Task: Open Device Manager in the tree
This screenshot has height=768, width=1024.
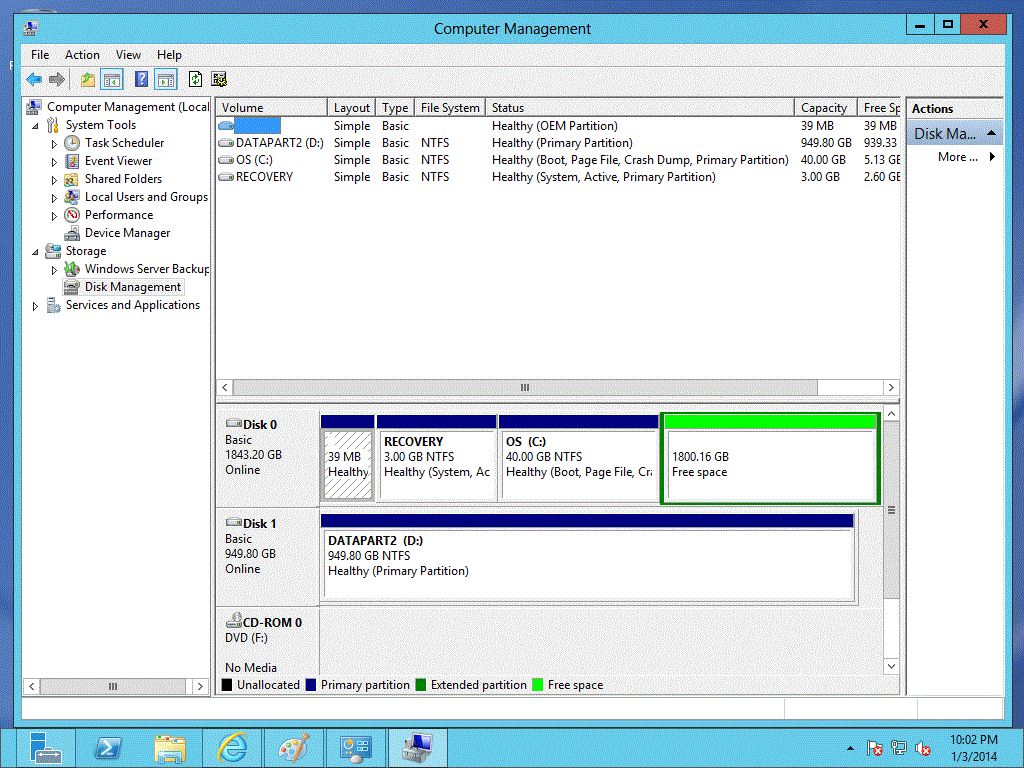Action: [x=127, y=233]
